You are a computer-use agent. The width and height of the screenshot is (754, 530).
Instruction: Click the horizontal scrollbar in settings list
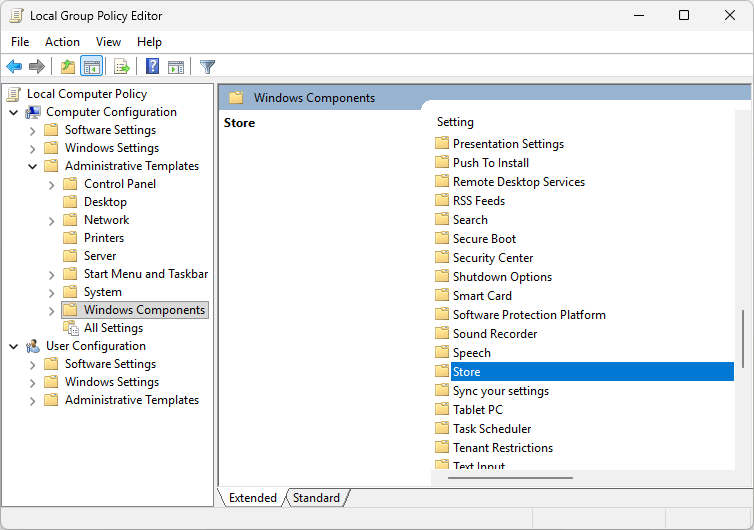(x=510, y=478)
